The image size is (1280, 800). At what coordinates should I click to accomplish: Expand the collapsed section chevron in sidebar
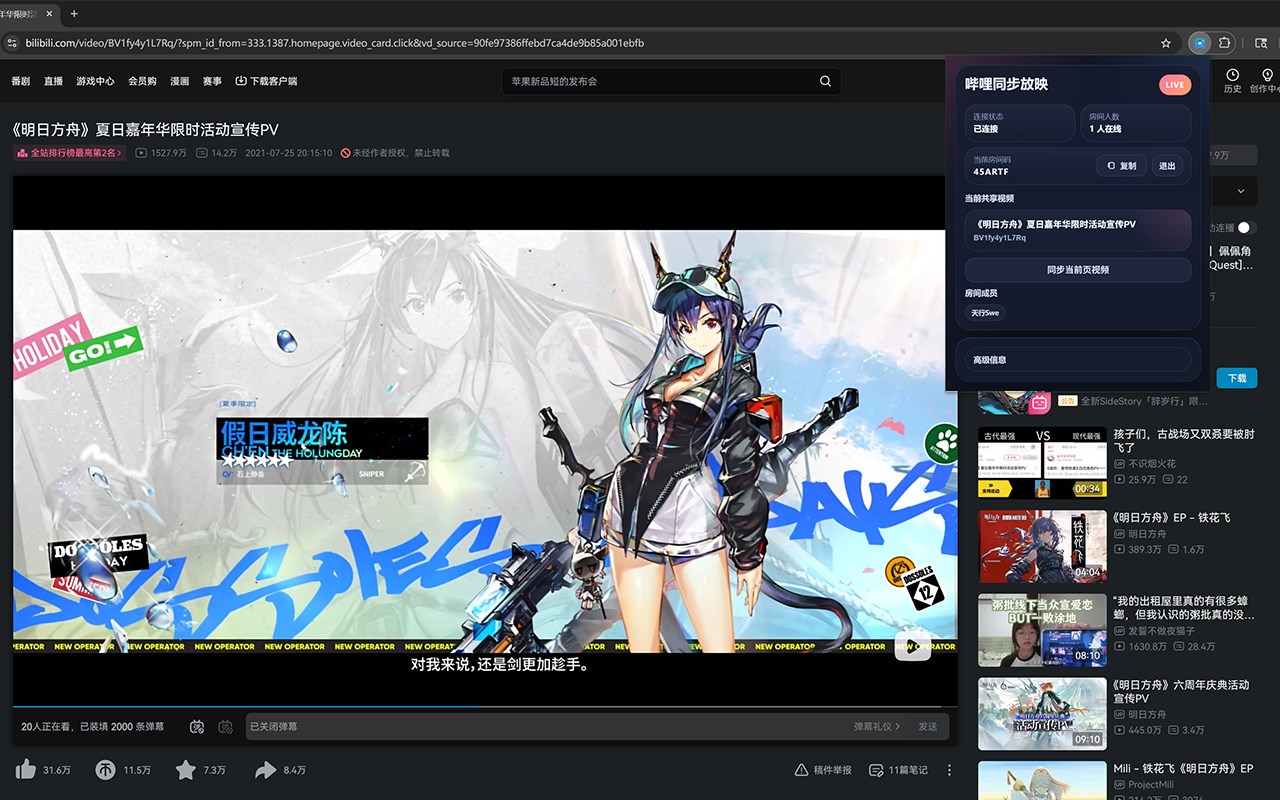(1241, 191)
